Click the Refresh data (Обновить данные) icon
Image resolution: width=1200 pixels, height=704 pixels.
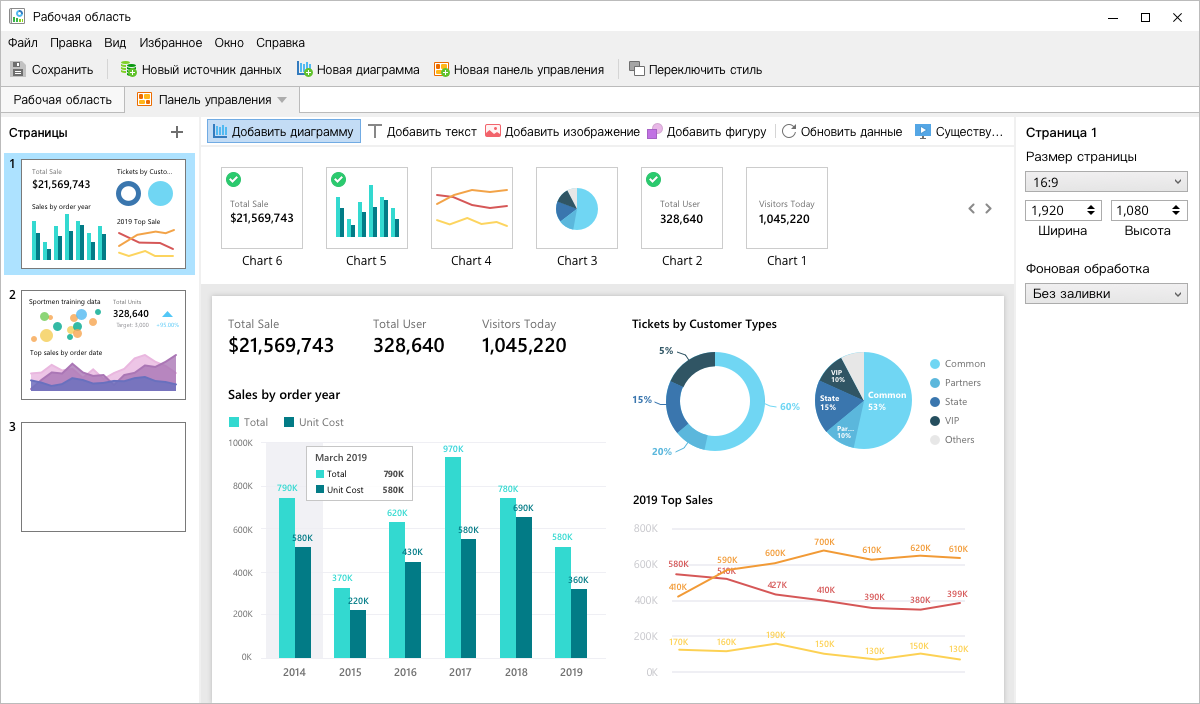[789, 131]
